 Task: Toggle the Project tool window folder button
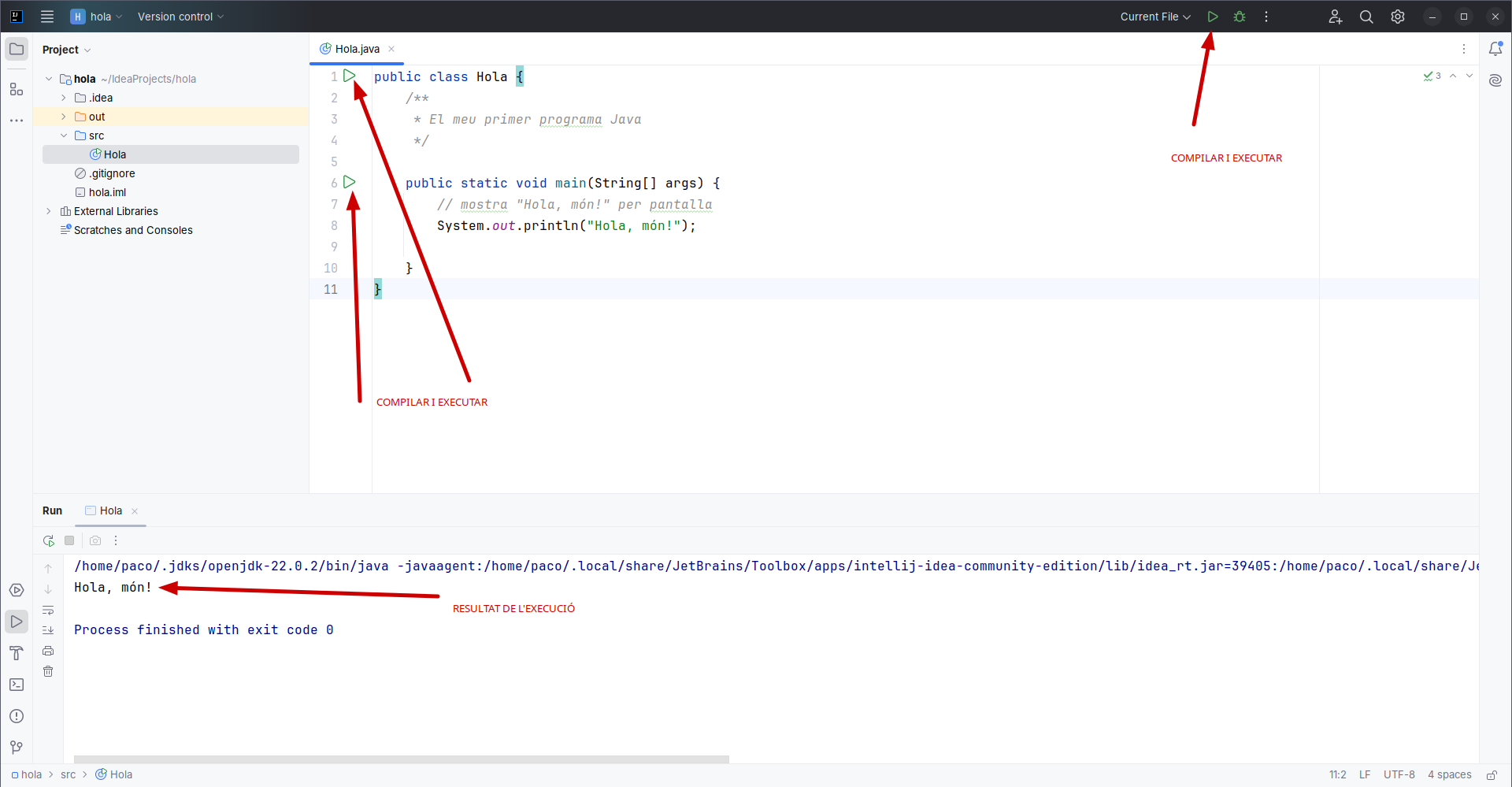17,49
